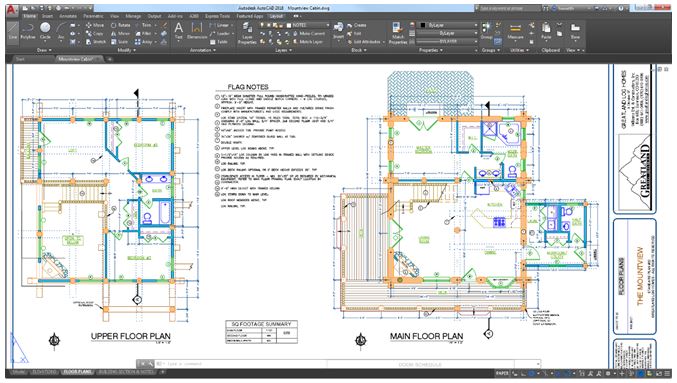Click the Insert block icon

pos(338,31)
